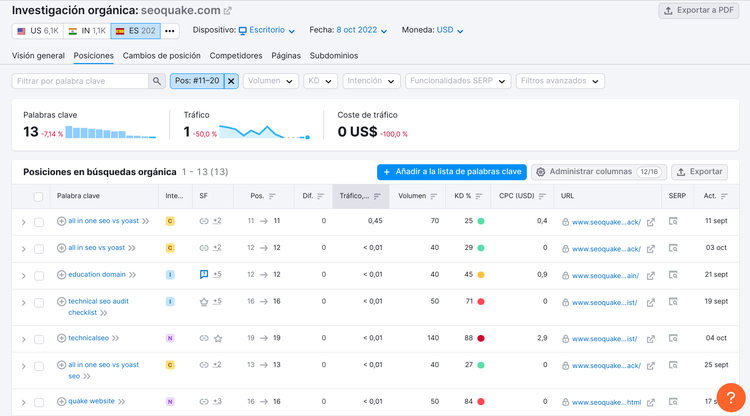
Task: Open the Competidores tab
Action: pos(236,56)
